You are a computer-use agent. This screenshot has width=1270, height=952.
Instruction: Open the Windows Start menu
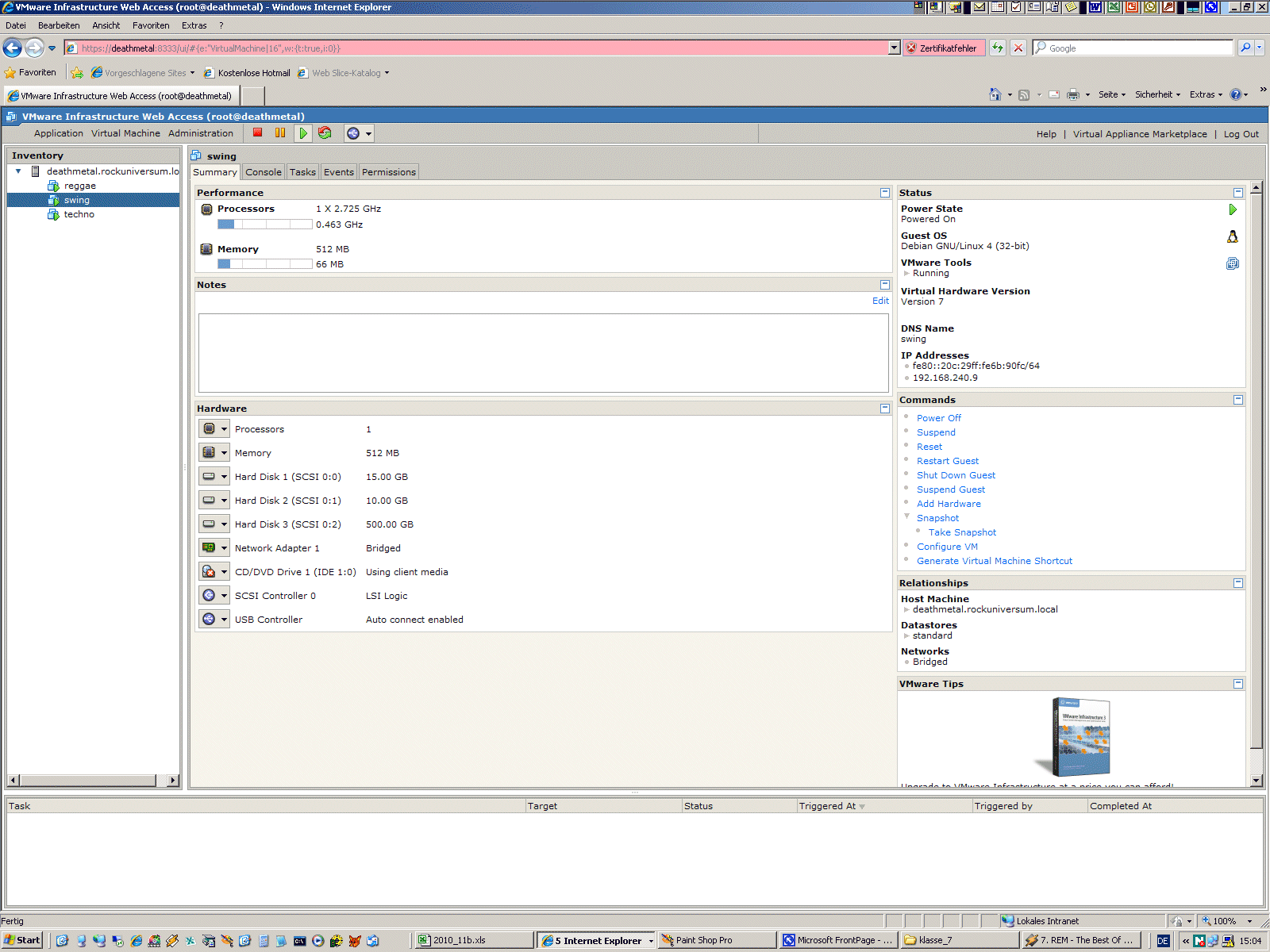coord(22,940)
